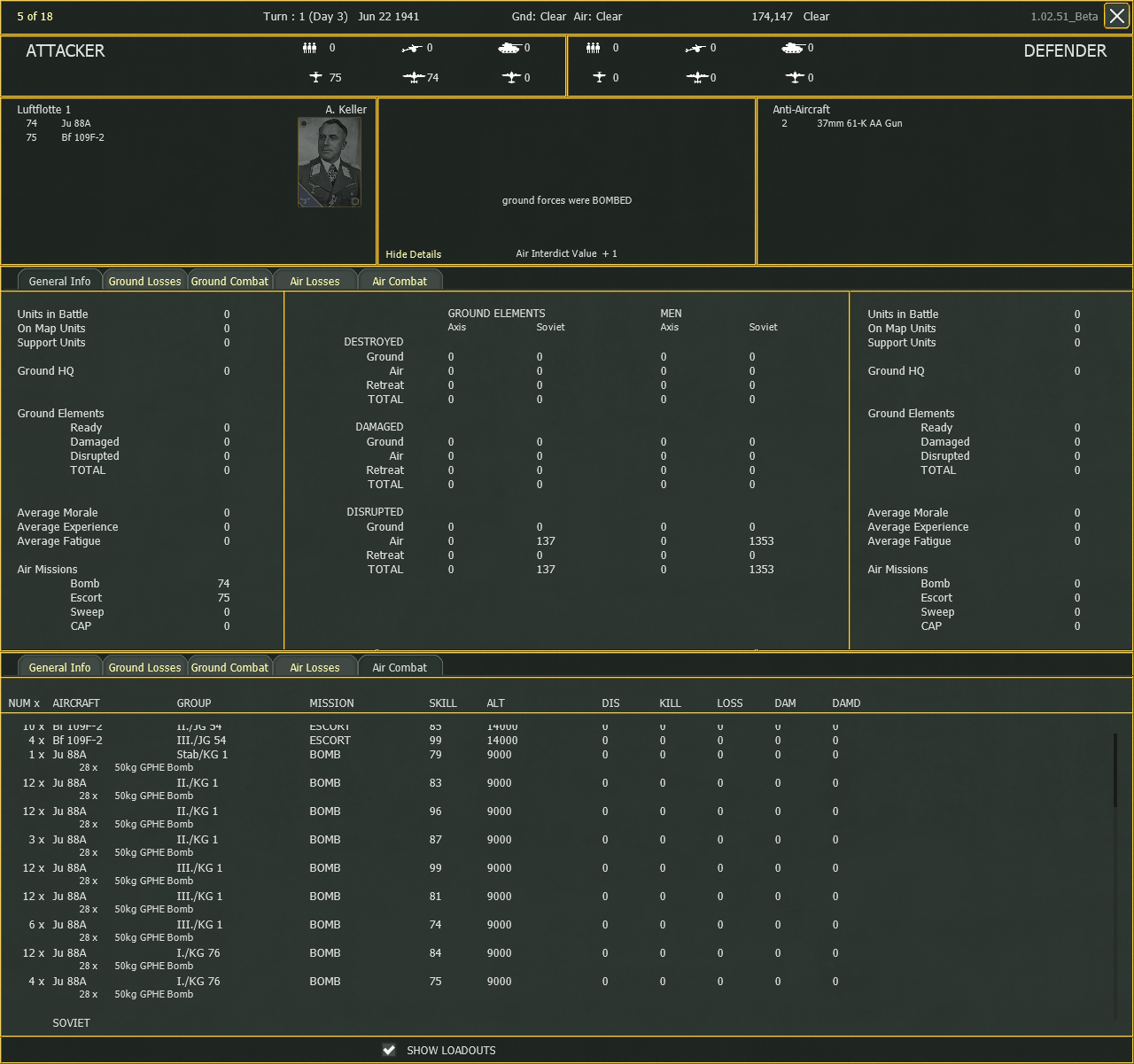The image size is (1134, 1064).
Task: Click the attacker's bomber icon beside 74
Action: coord(414,78)
